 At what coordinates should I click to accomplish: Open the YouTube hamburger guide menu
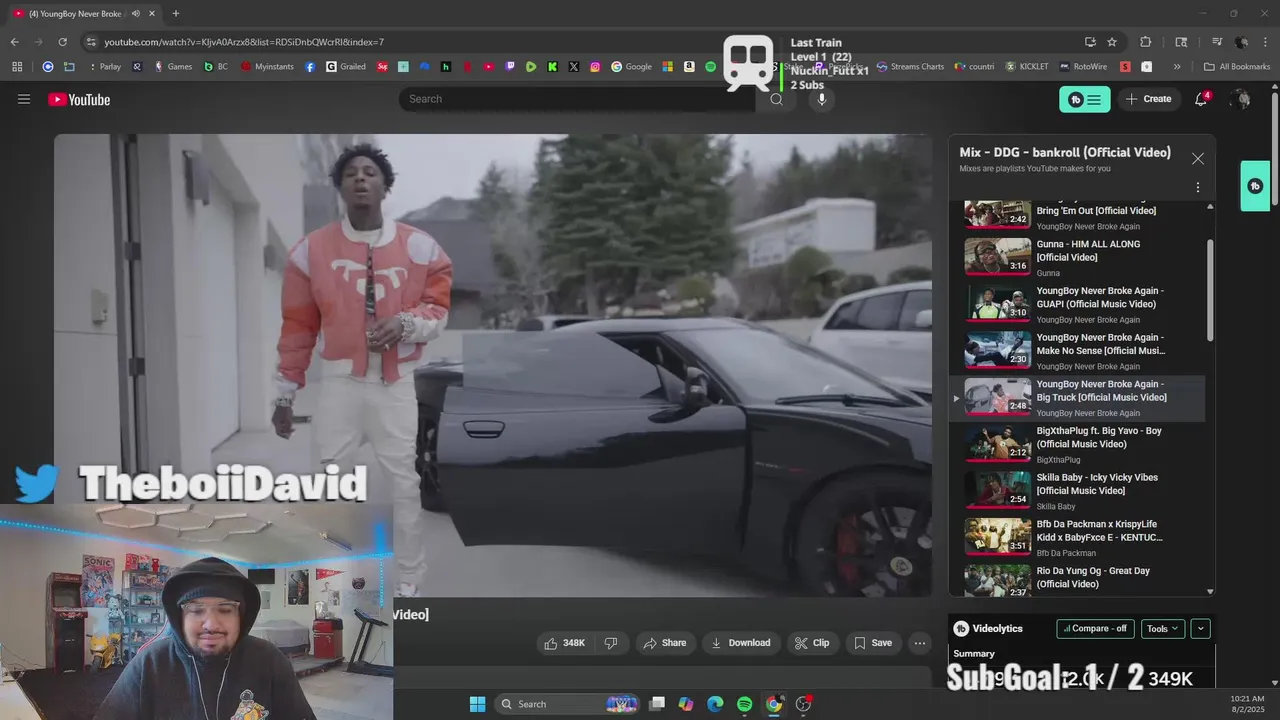coord(24,99)
